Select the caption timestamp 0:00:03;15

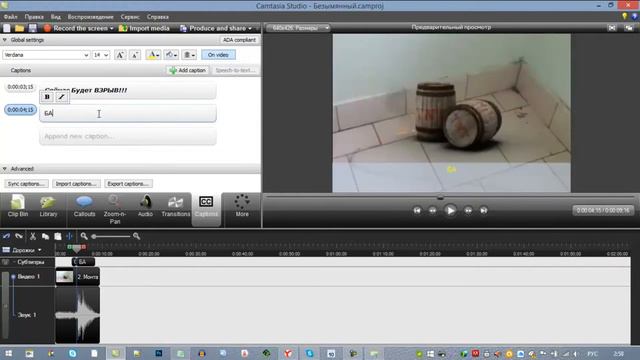(x=20, y=87)
